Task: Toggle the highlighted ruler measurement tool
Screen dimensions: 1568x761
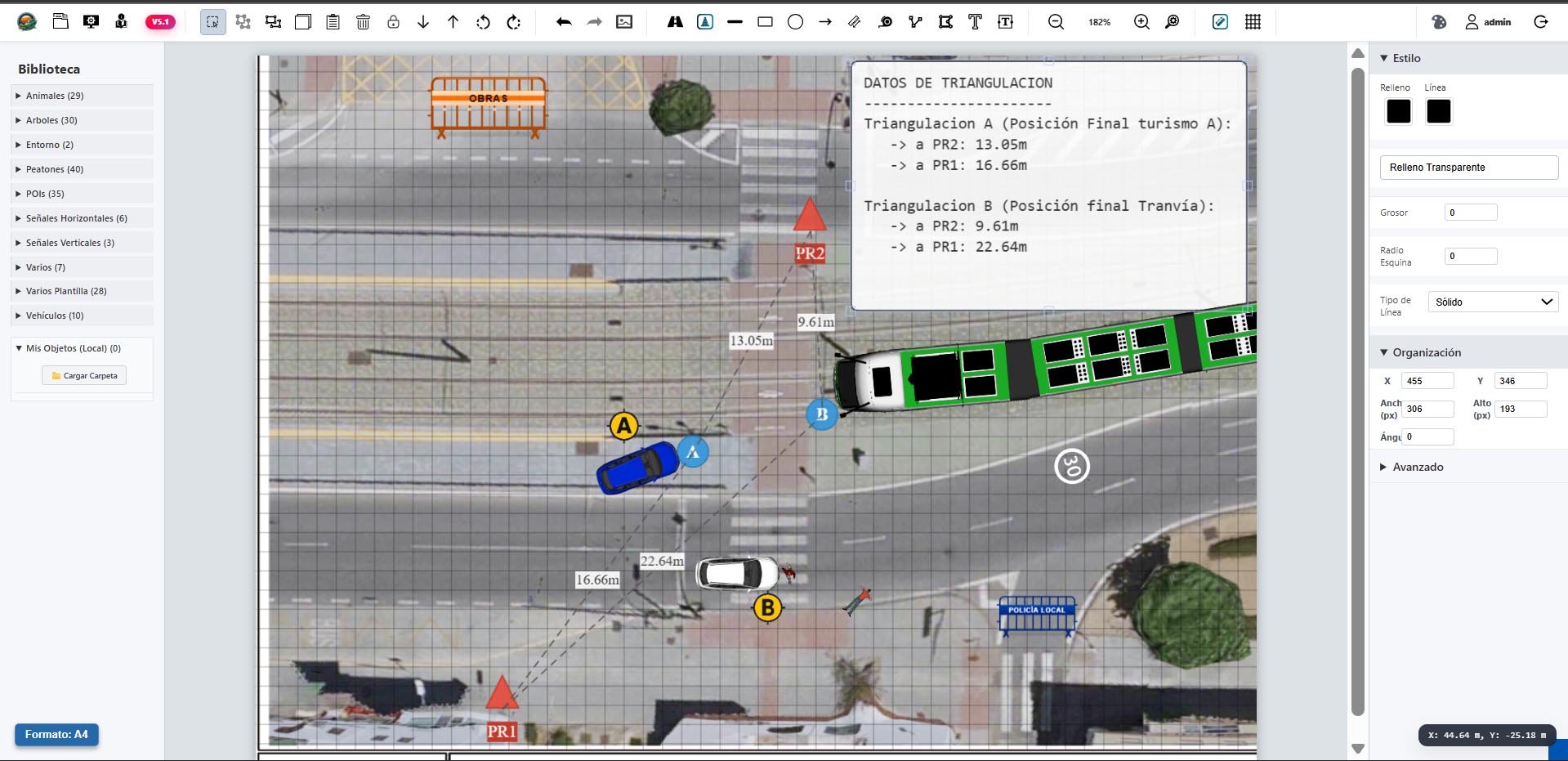Action: 1220,22
